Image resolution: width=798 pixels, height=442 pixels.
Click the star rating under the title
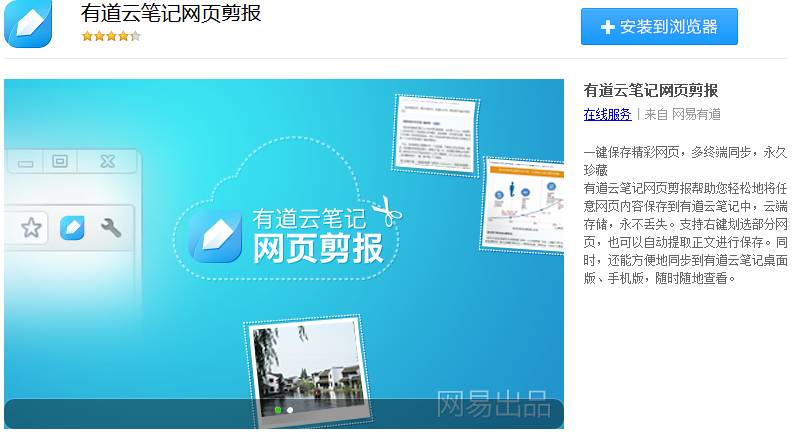pyautogui.click(x=111, y=36)
